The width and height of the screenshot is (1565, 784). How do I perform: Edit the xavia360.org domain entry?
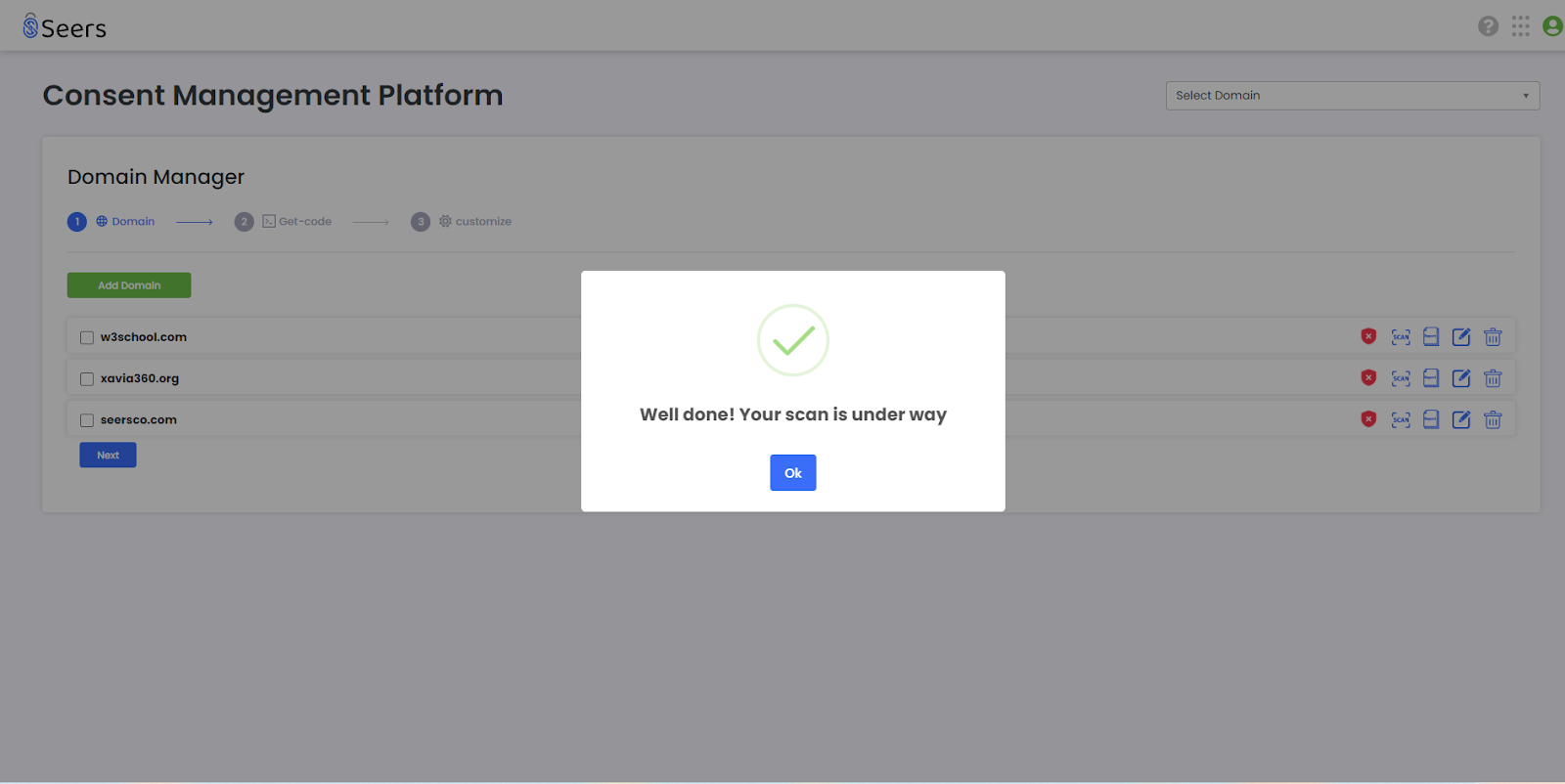[1461, 378]
